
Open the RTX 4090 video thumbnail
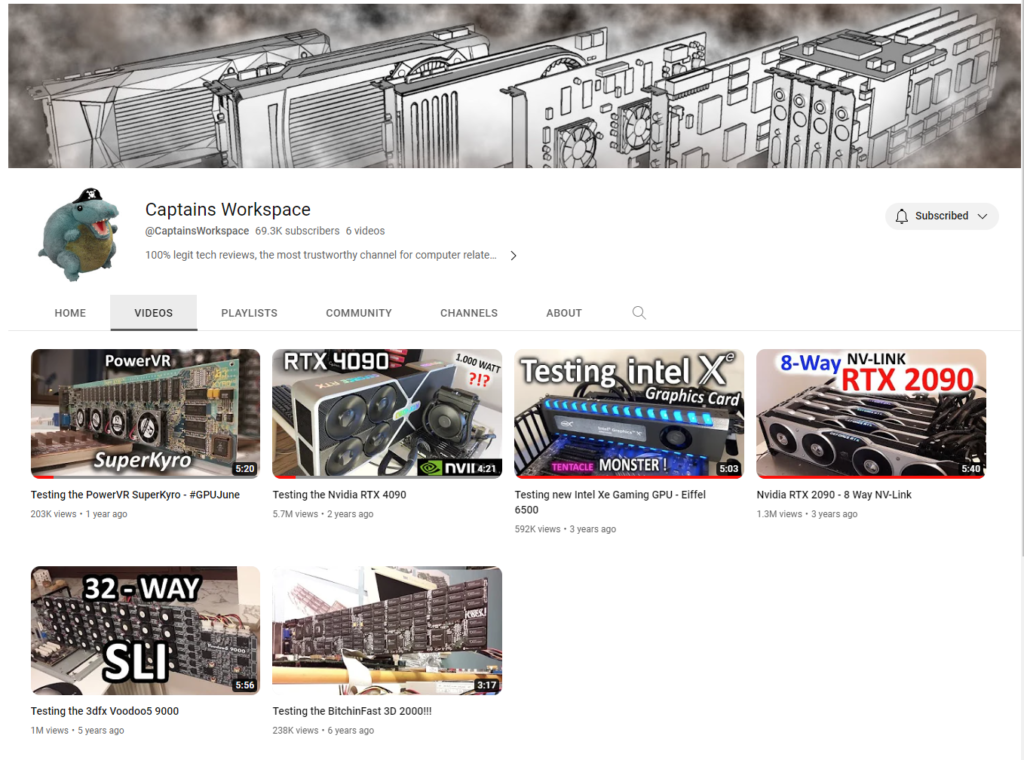pyautogui.click(x=386, y=413)
